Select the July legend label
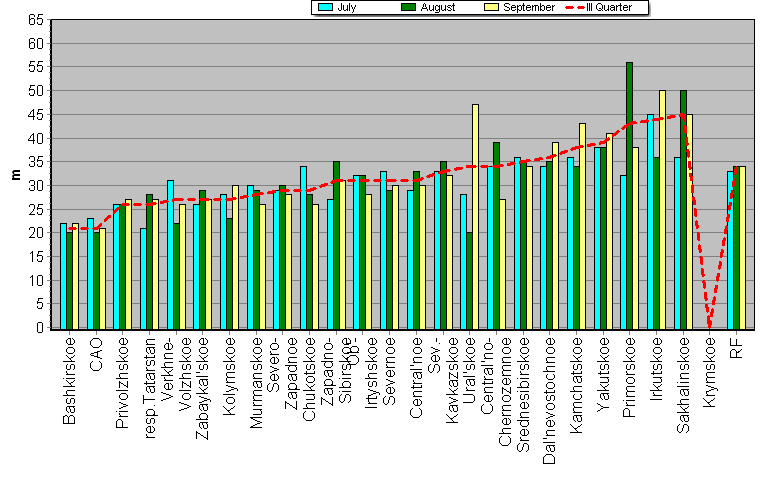Screen dimensions: 777x479 coord(346,7)
